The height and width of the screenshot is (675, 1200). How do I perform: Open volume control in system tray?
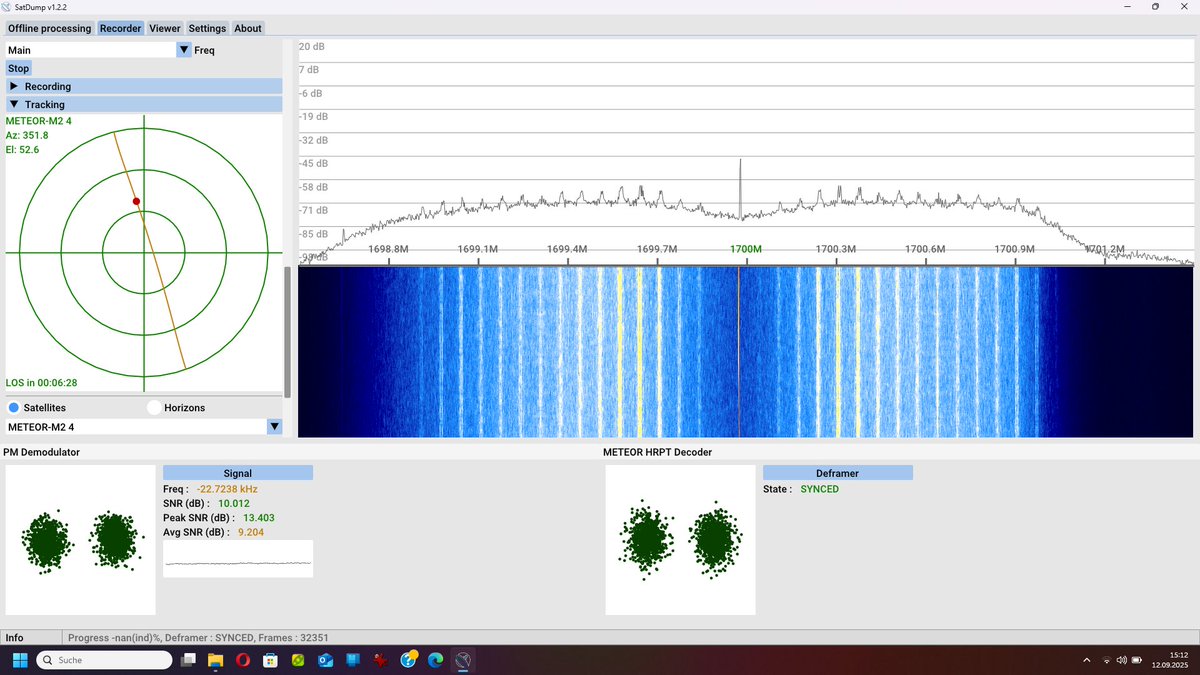[1121, 660]
